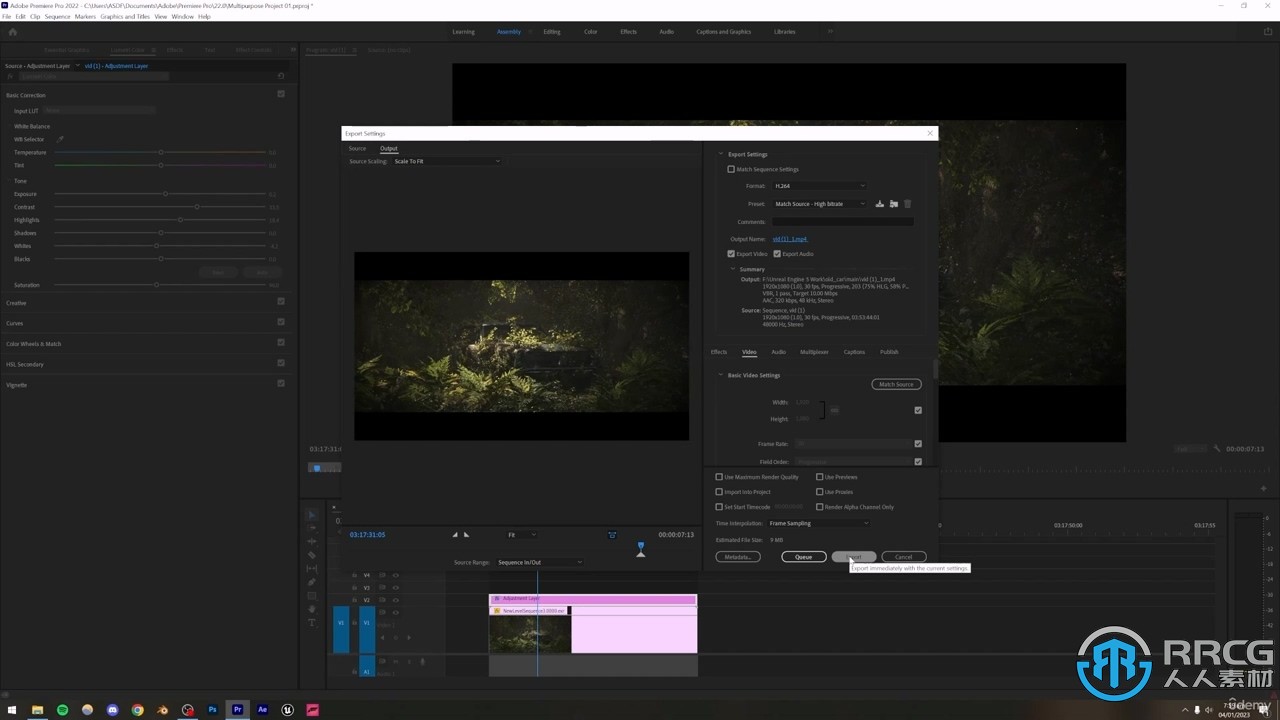Image resolution: width=1280 pixels, height=720 pixels.
Task: Collapse the Export Settings section
Action: point(721,154)
